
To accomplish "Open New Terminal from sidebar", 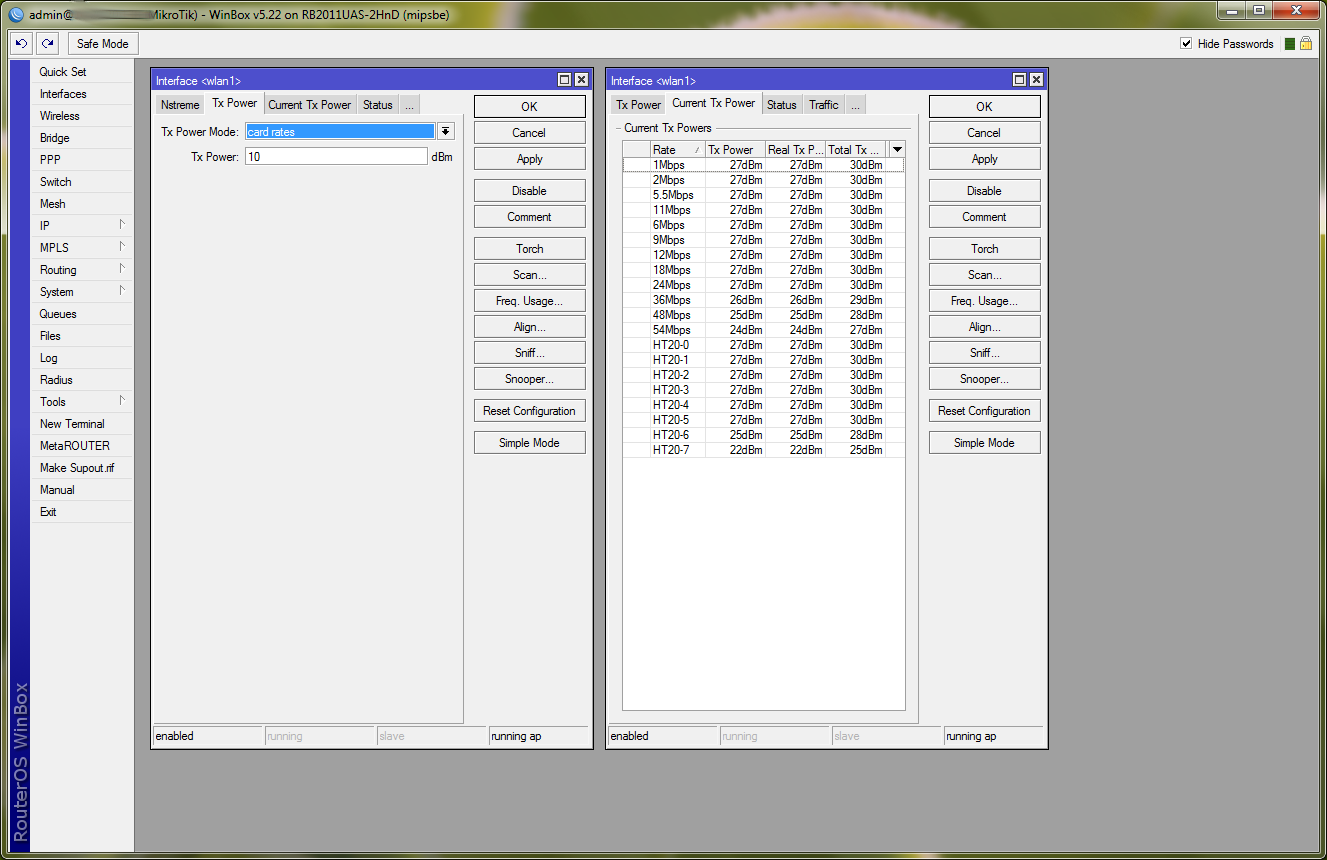I will tap(82, 424).
